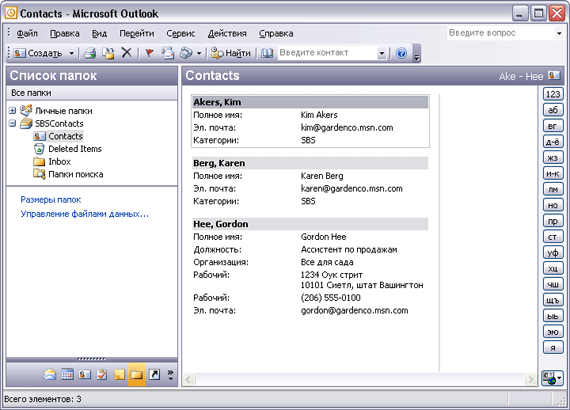Click the Найти button
The image size is (570, 410).
click(231, 53)
